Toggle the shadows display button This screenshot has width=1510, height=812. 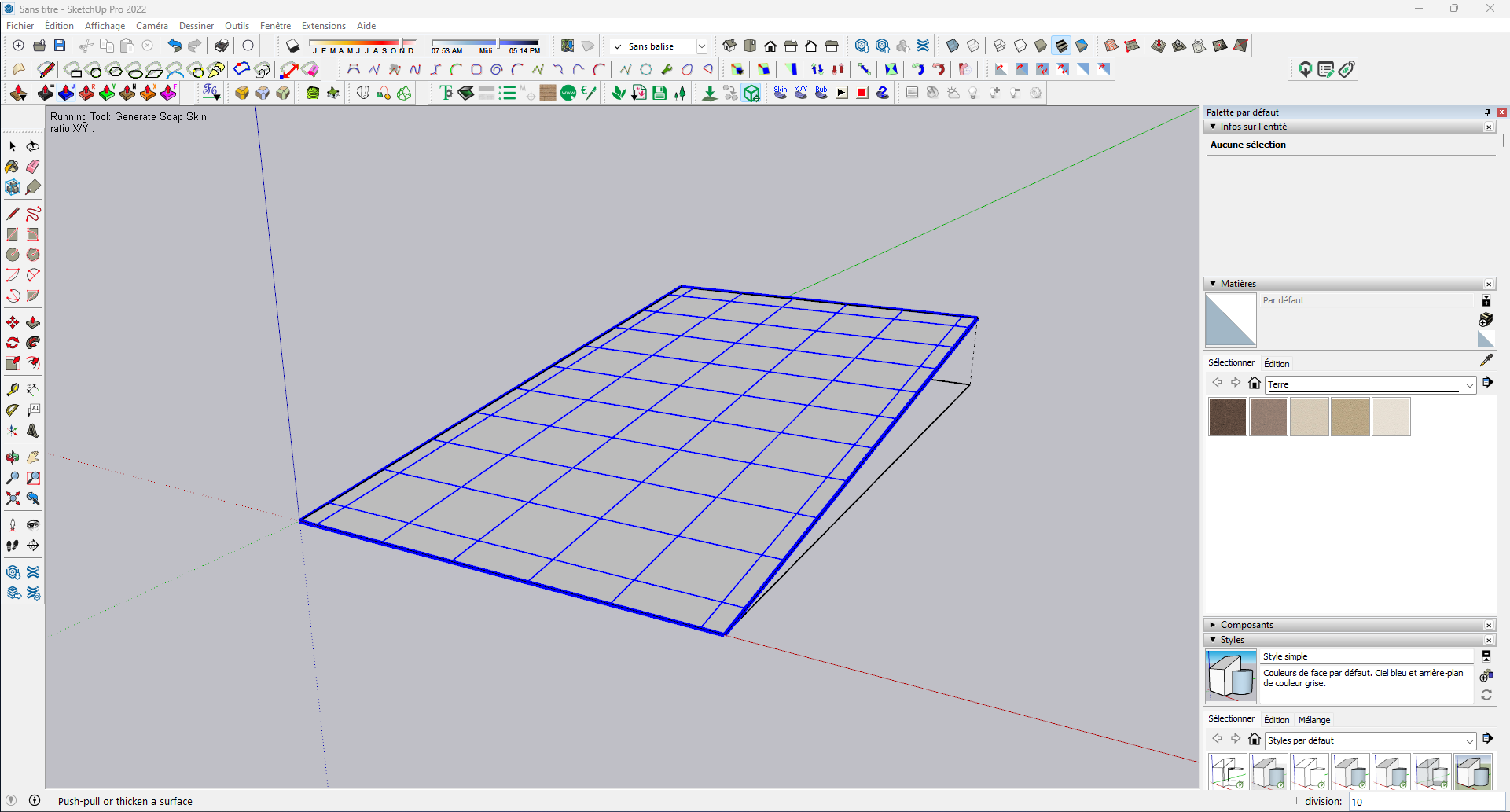click(x=292, y=46)
